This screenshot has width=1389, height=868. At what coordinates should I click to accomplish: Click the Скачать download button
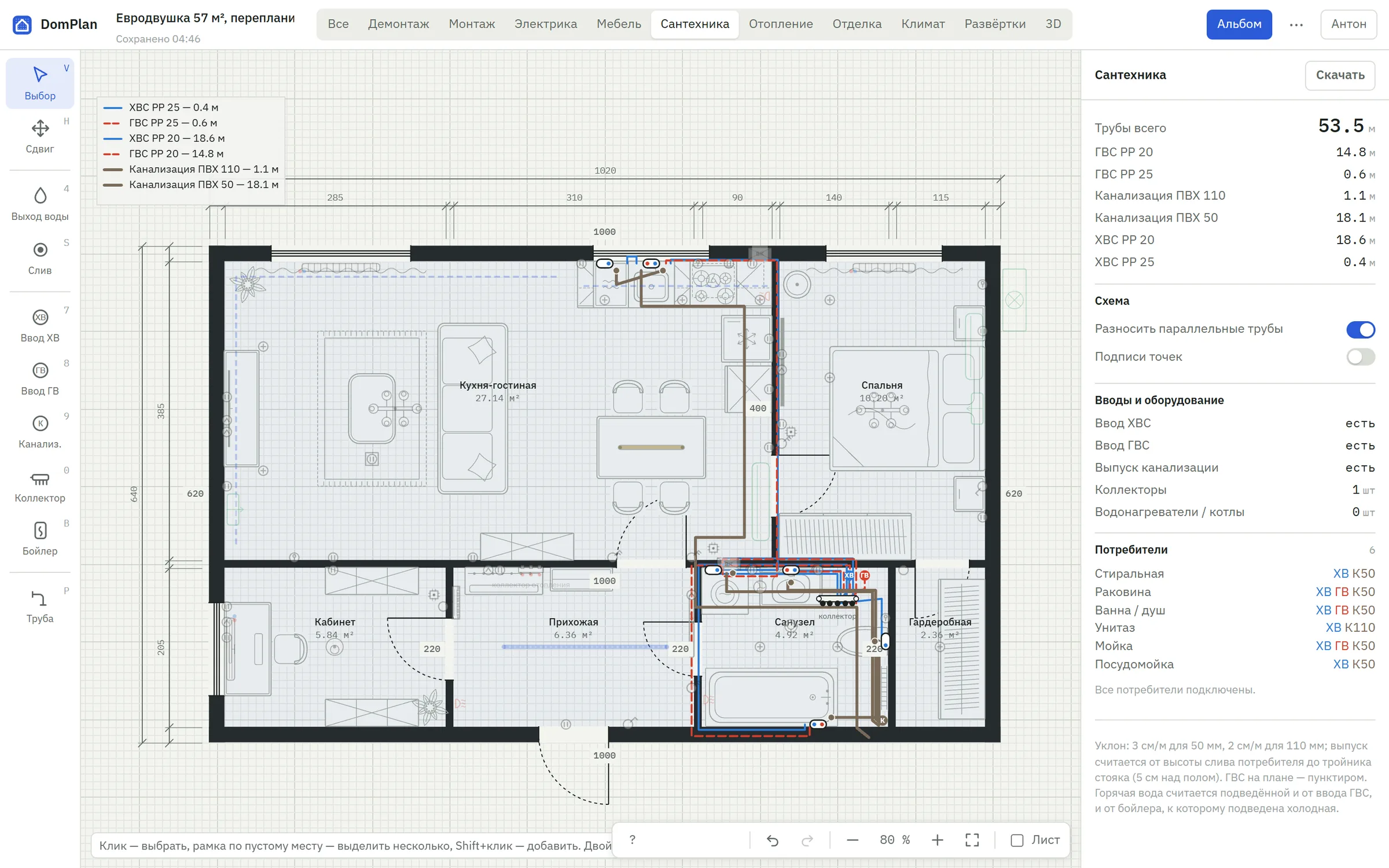click(1340, 75)
